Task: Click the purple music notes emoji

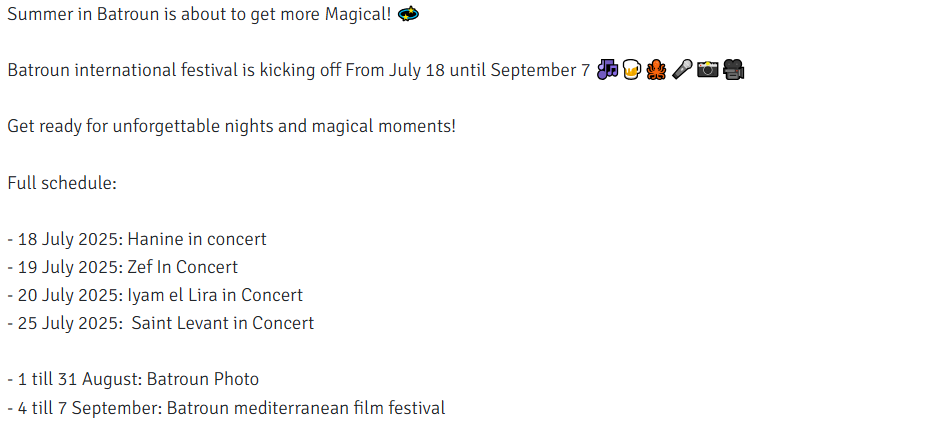Action: (x=607, y=70)
